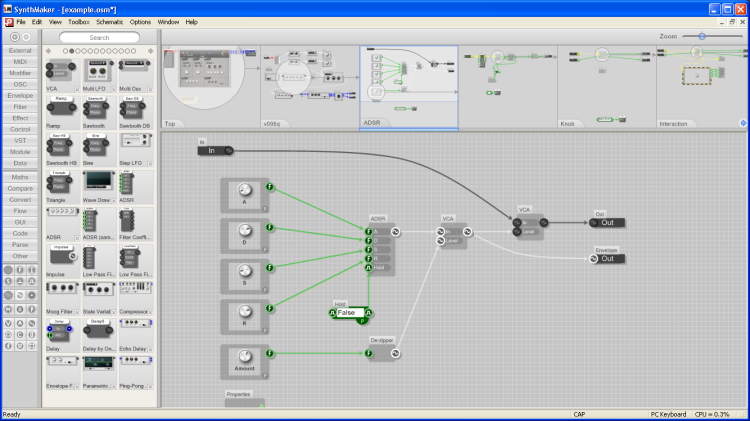The height and width of the screenshot is (421, 750).
Task: Toggle the Hold boolean False value
Action: tap(350, 313)
